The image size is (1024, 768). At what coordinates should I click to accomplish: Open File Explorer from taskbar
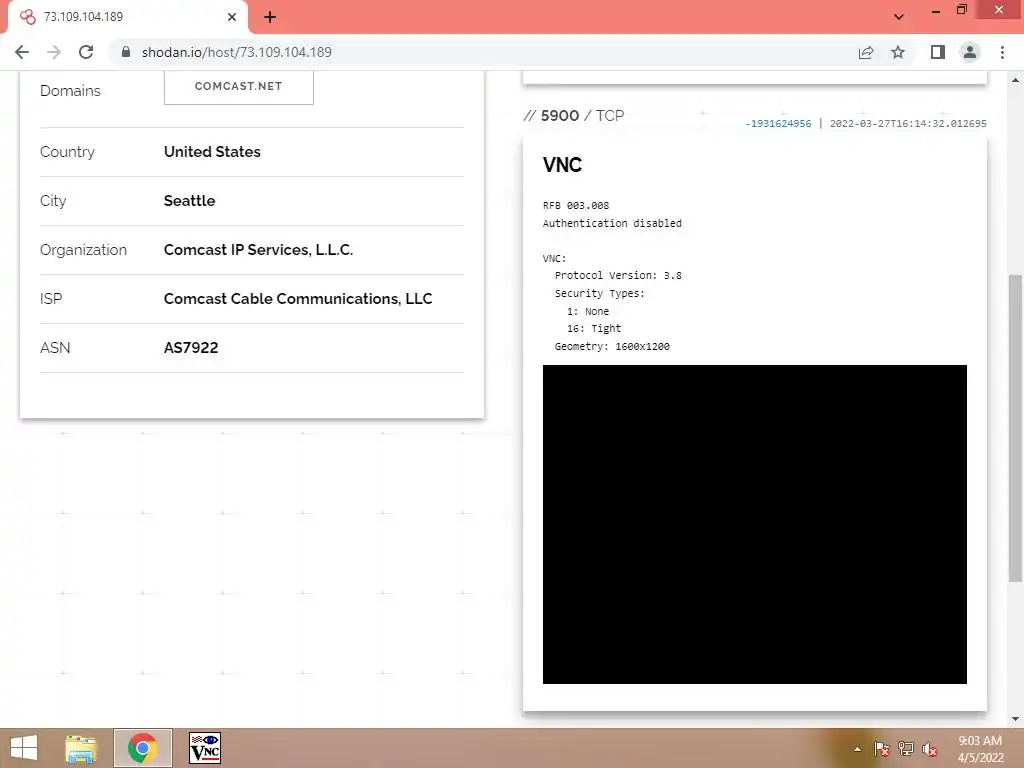point(81,748)
